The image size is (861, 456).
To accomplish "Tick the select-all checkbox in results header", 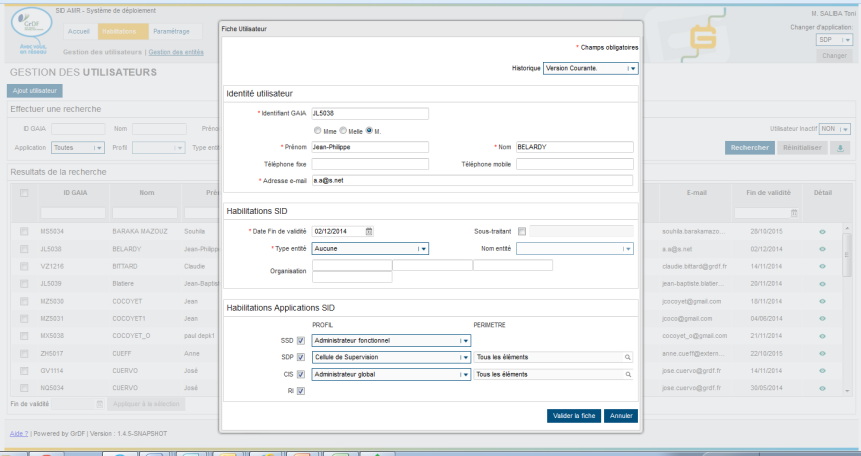I will (24, 193).
